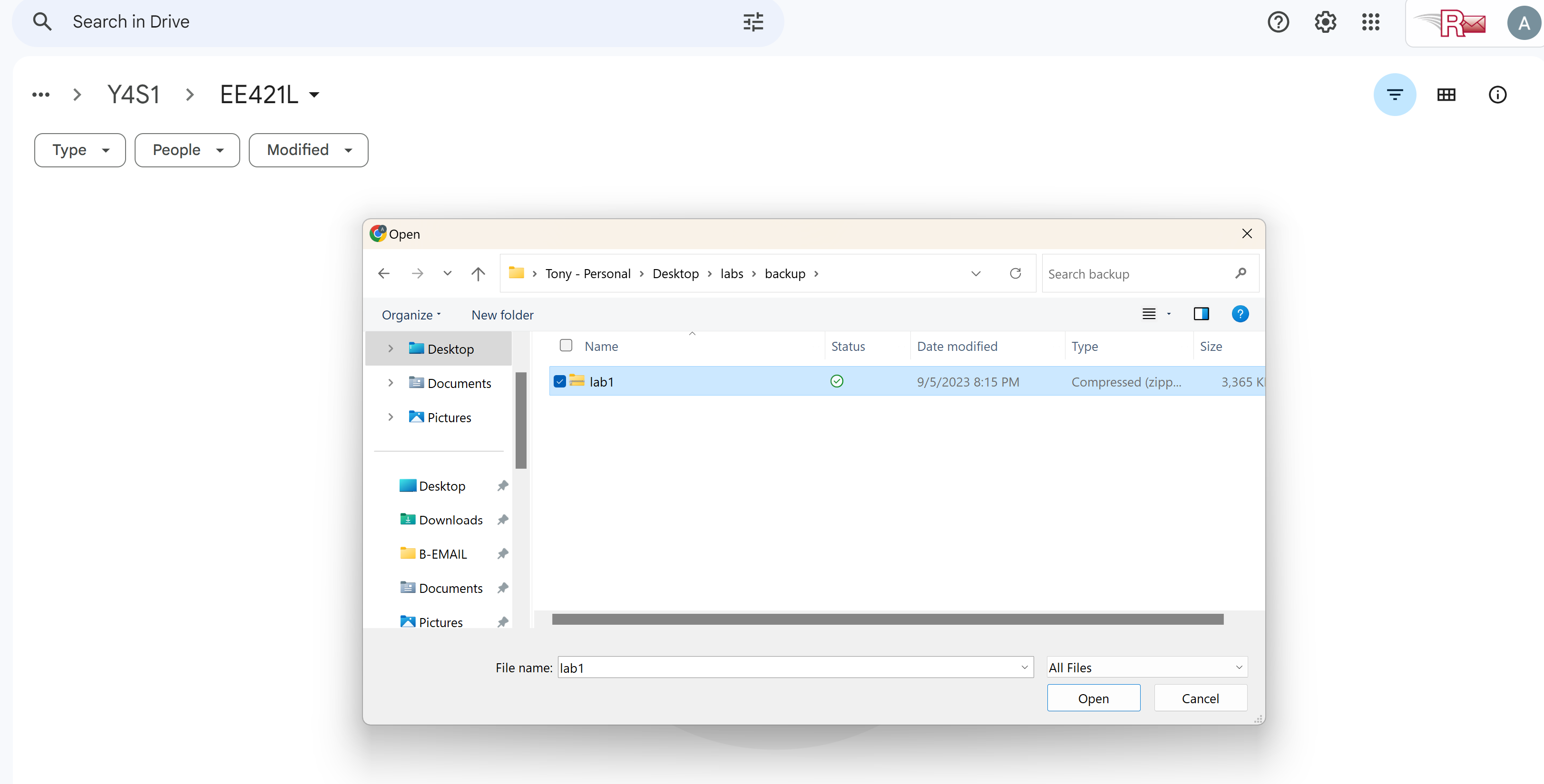Toggle the preview pane in dialog
Image resolution: width=1544 pixels, height=784 pixels.
click(1201, 314)
